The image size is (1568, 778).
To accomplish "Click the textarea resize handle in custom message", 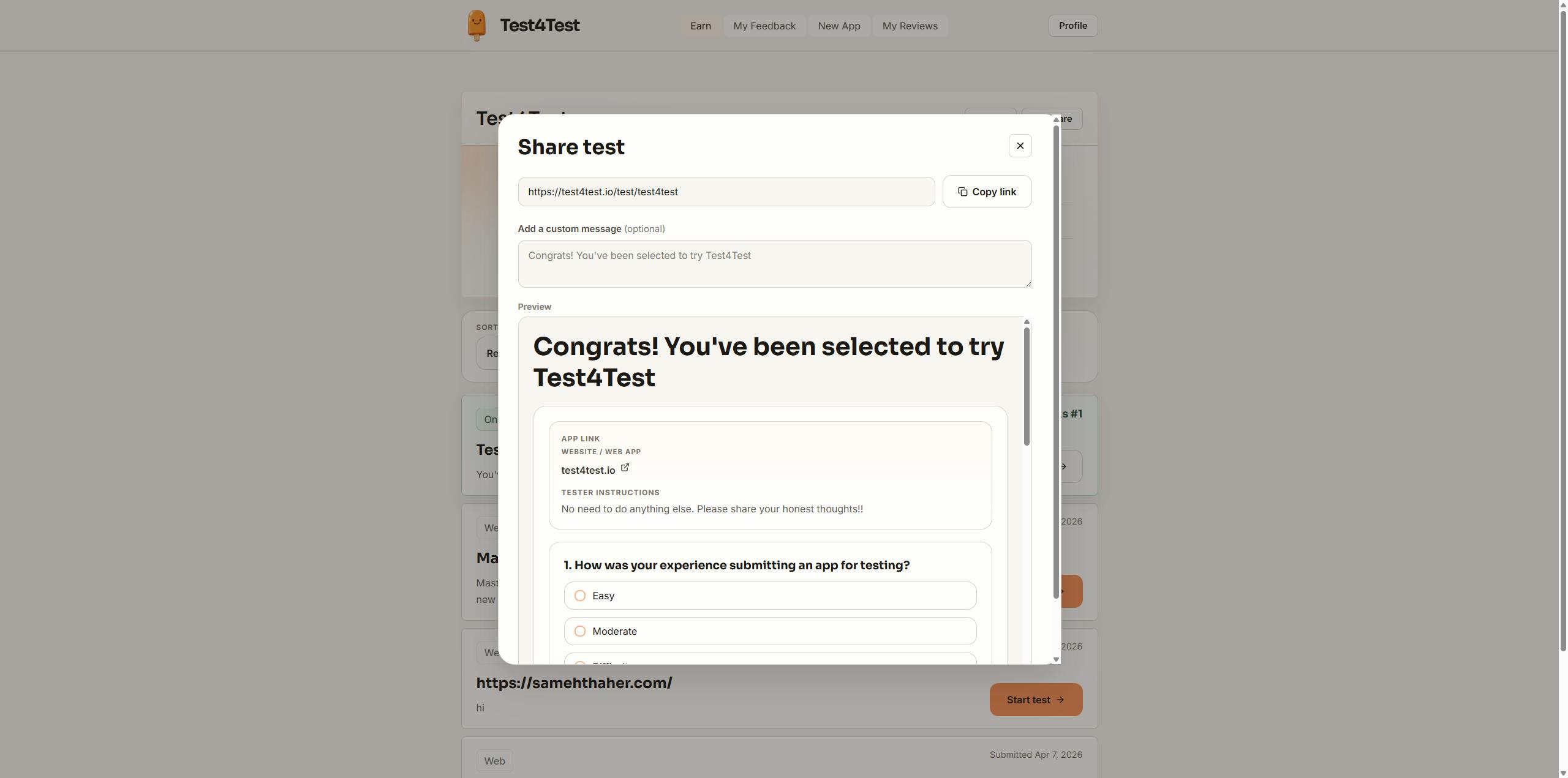I will pyautogui.click(x=1028, y=283).
